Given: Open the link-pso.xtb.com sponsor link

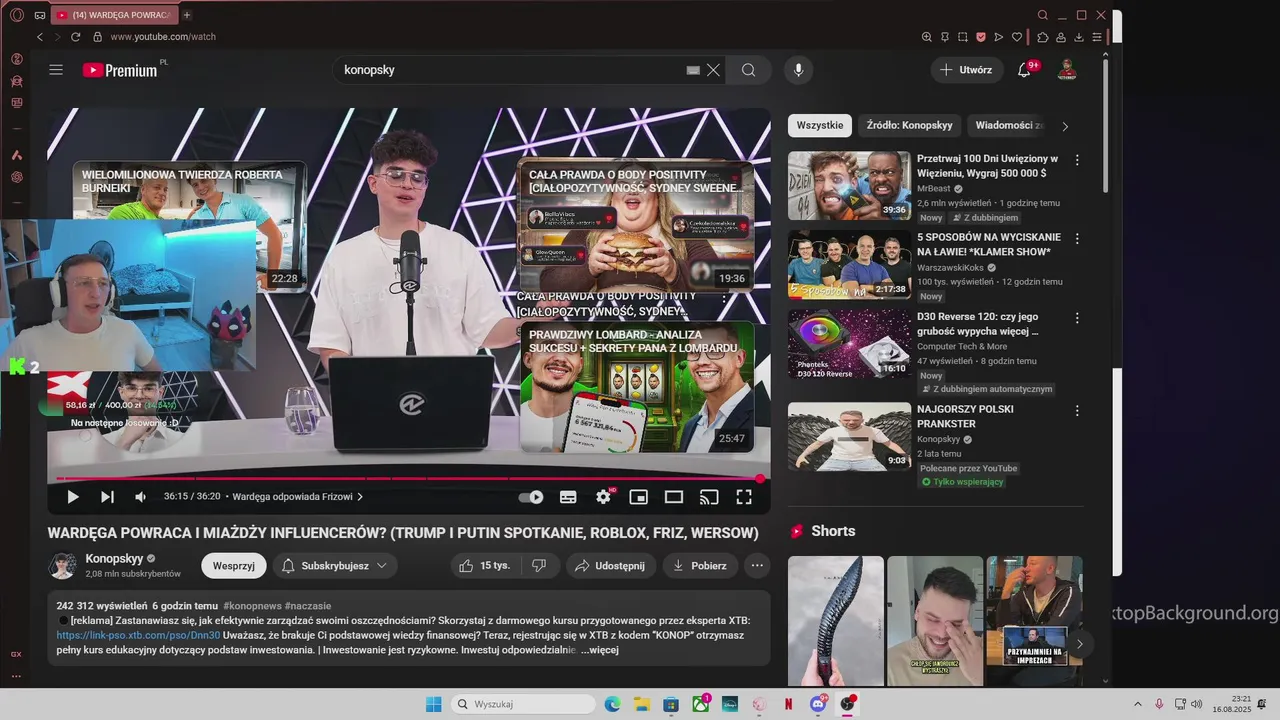Looking at the screenshot, I should [x=138, y=635].
